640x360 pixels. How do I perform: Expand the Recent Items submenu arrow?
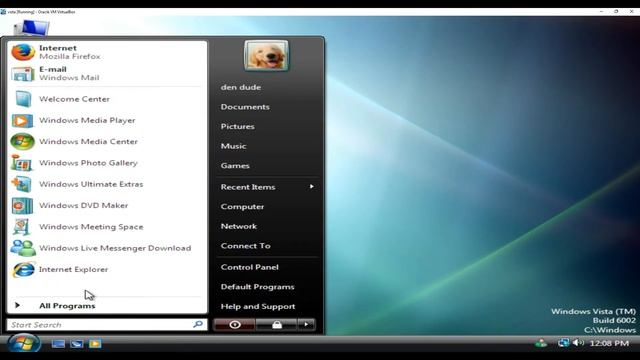coord(311,187)
